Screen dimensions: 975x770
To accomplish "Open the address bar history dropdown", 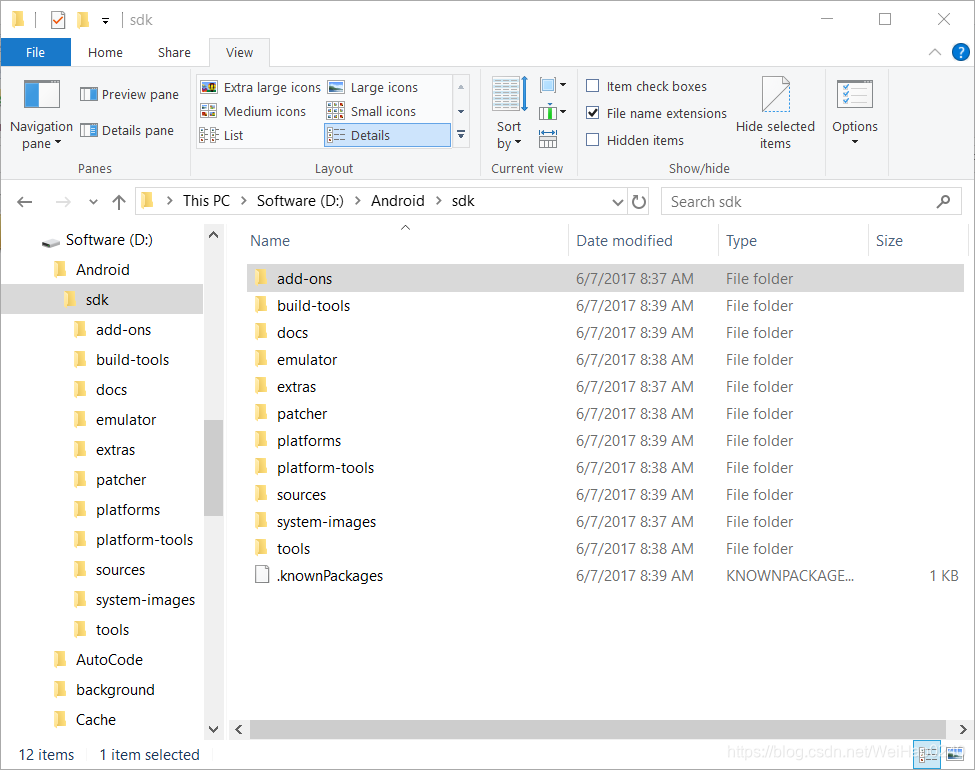I will [x=617, y=202].
